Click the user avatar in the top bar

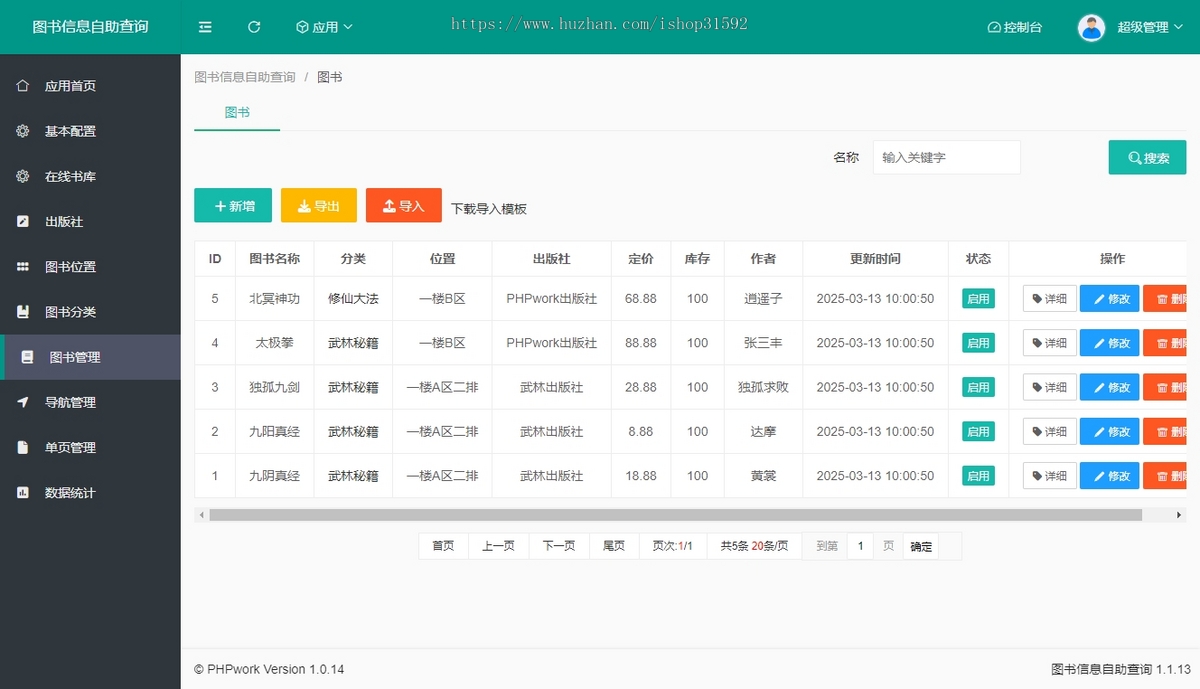(x=1091, y=27)
